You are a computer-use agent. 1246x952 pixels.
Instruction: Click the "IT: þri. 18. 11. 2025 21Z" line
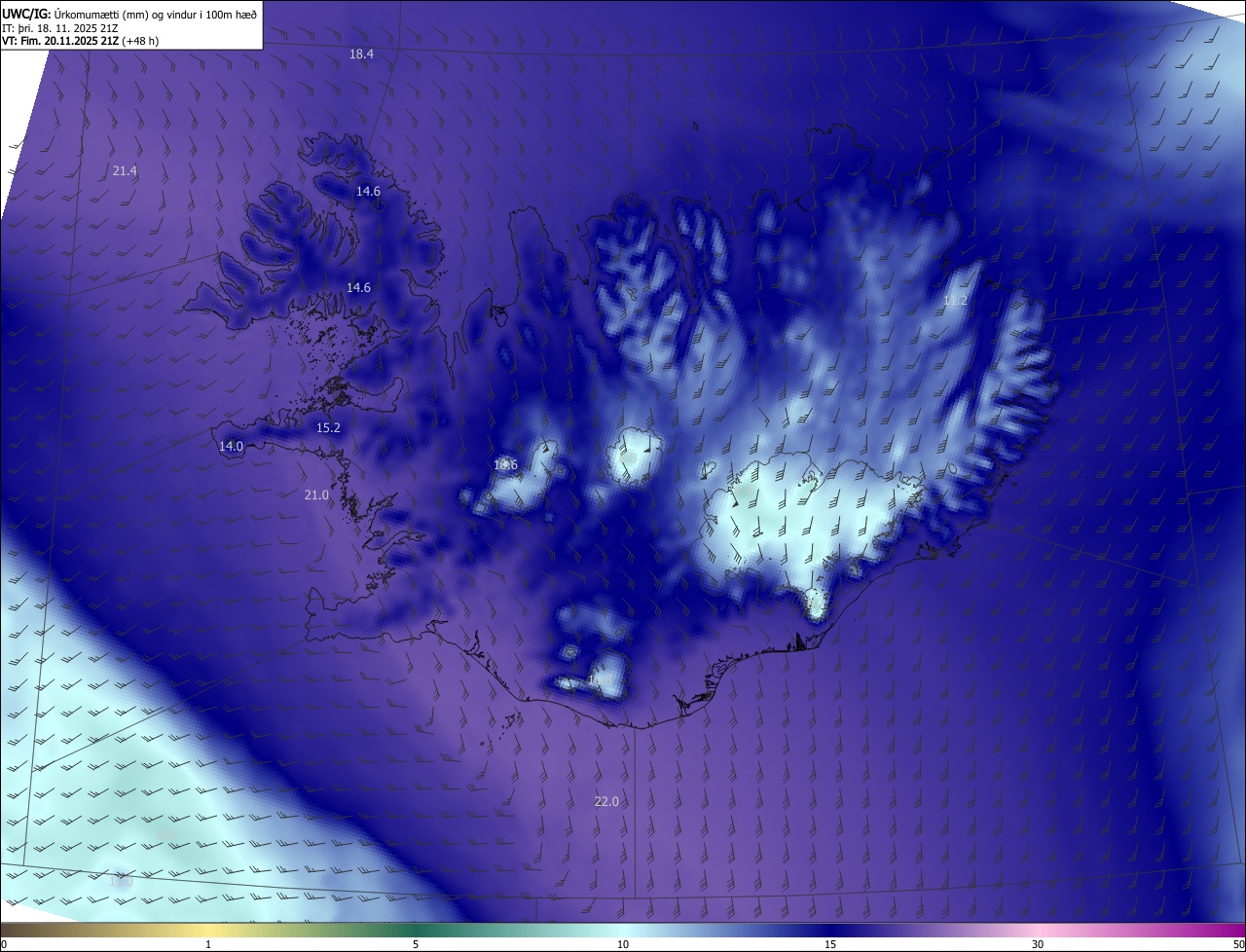tap(59, 28)
